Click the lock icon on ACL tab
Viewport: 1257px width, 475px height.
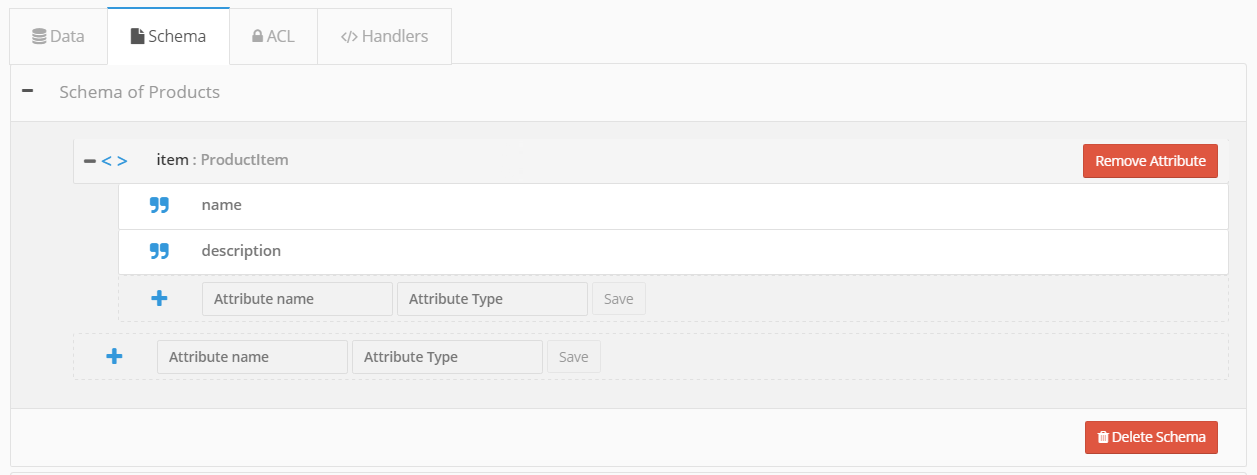pos(257,37)
